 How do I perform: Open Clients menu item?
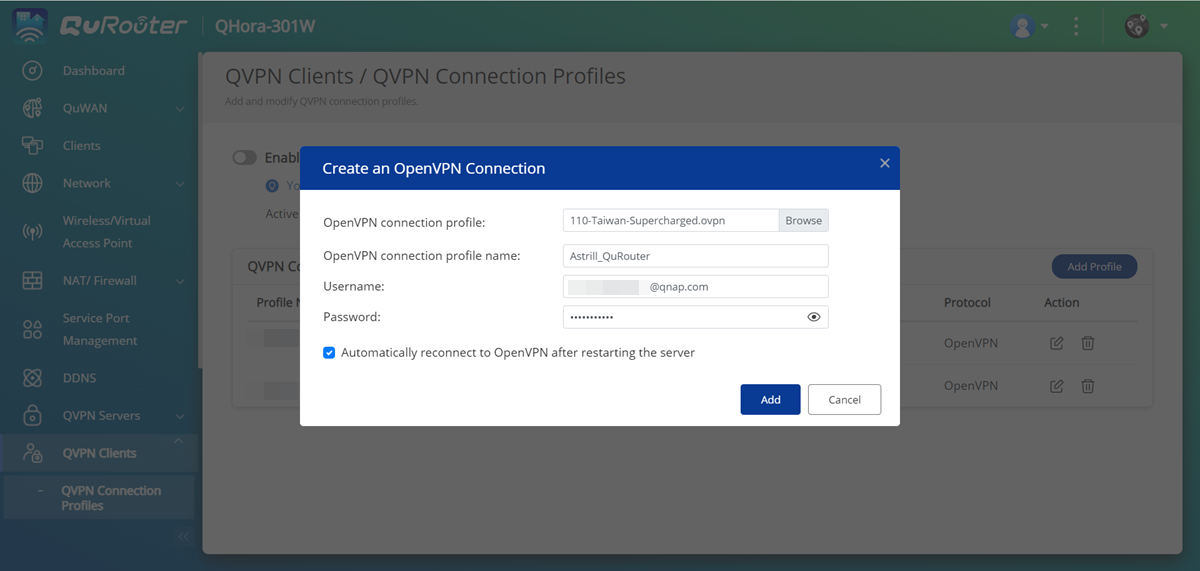click(81, 146)
